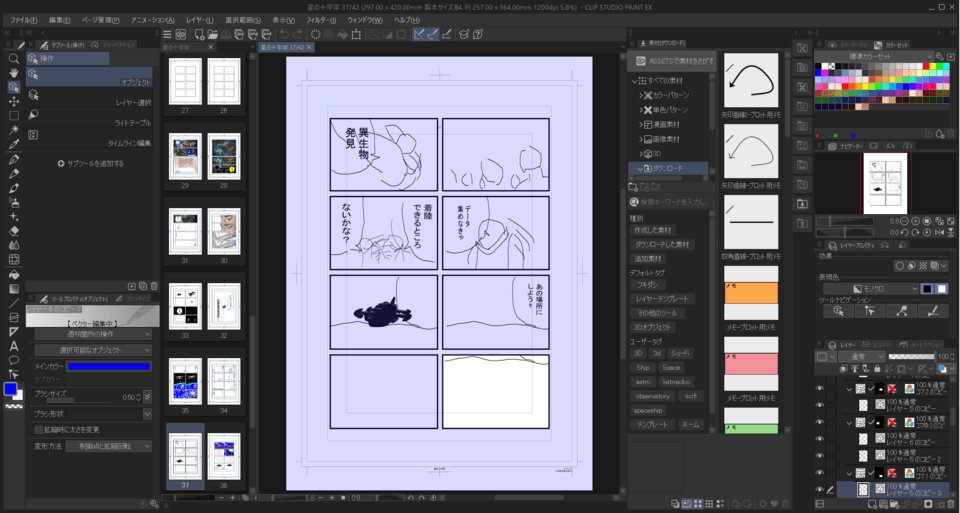The height and width of the screenshot is (513, 960).
Task: Toggle snap to ruler icon in command bar
Action: [x=419, y=35]
